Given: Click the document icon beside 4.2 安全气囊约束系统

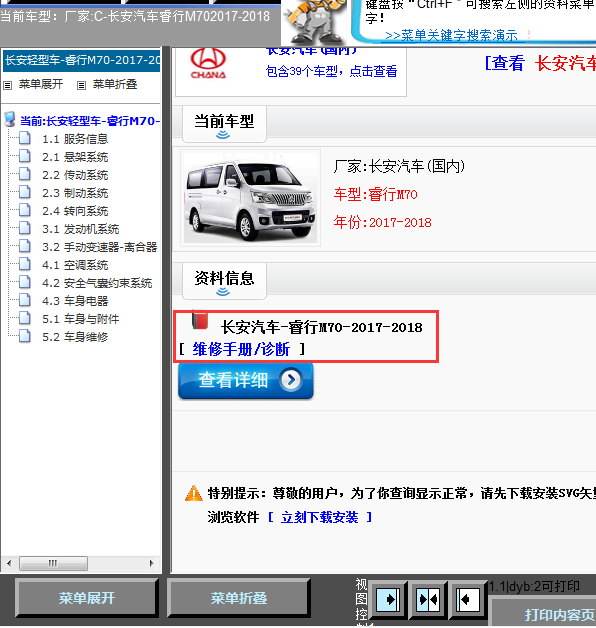Looking at the screenshot, I should (x=25, y=282).
